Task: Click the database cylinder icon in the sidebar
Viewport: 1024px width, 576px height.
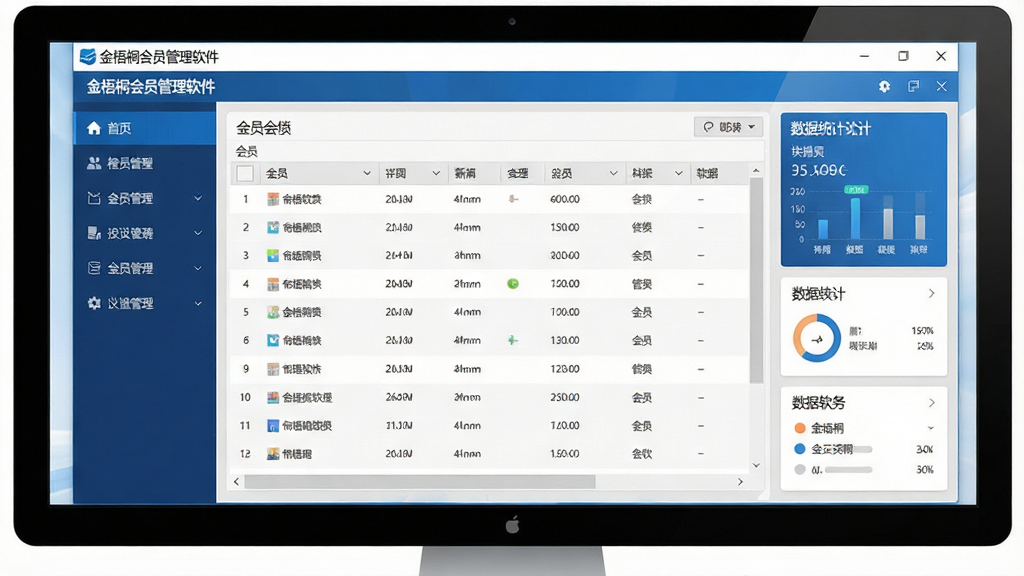Action: [94, 268]
